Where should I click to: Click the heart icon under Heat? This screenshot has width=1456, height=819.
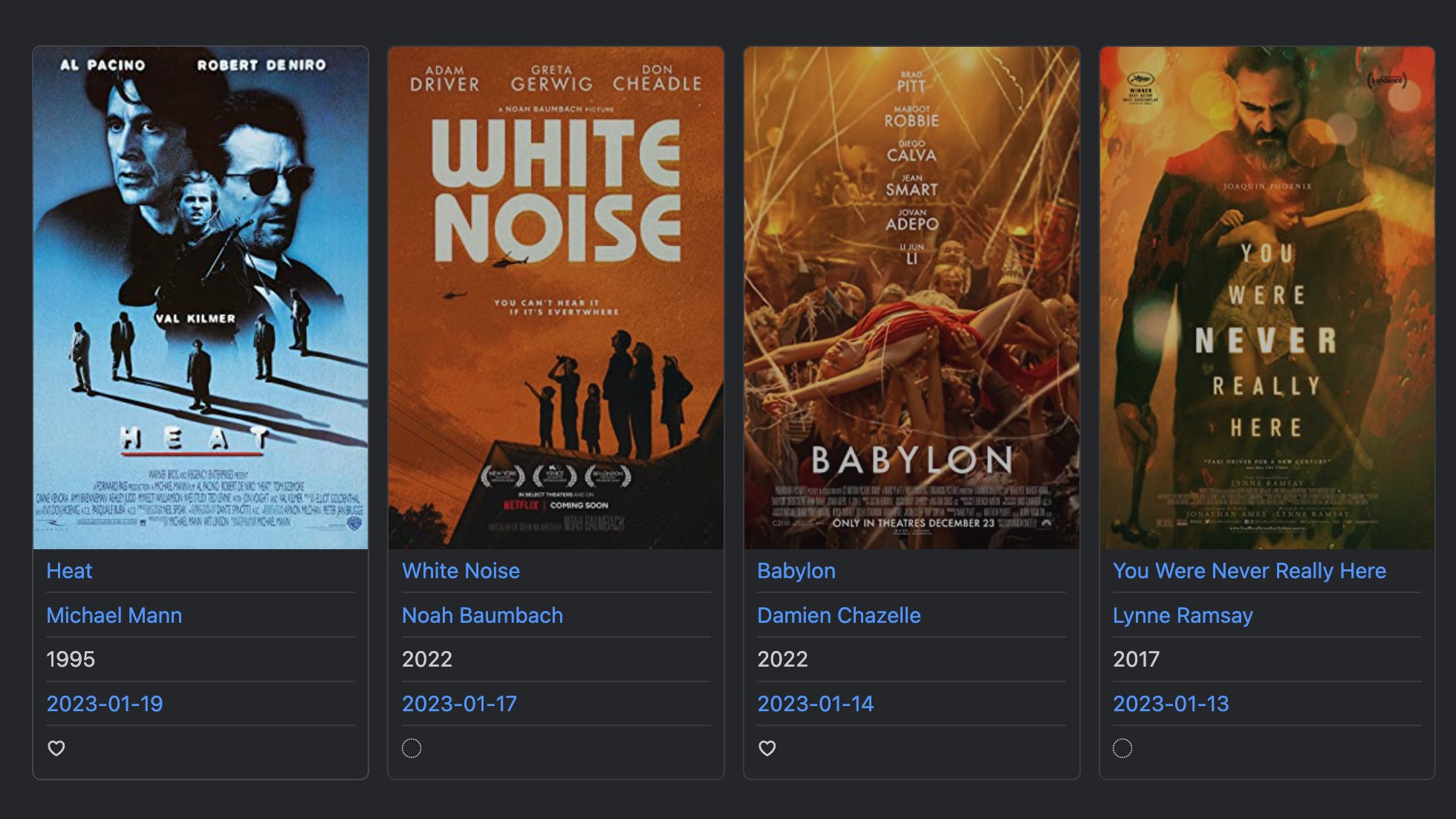pos(56,748)
